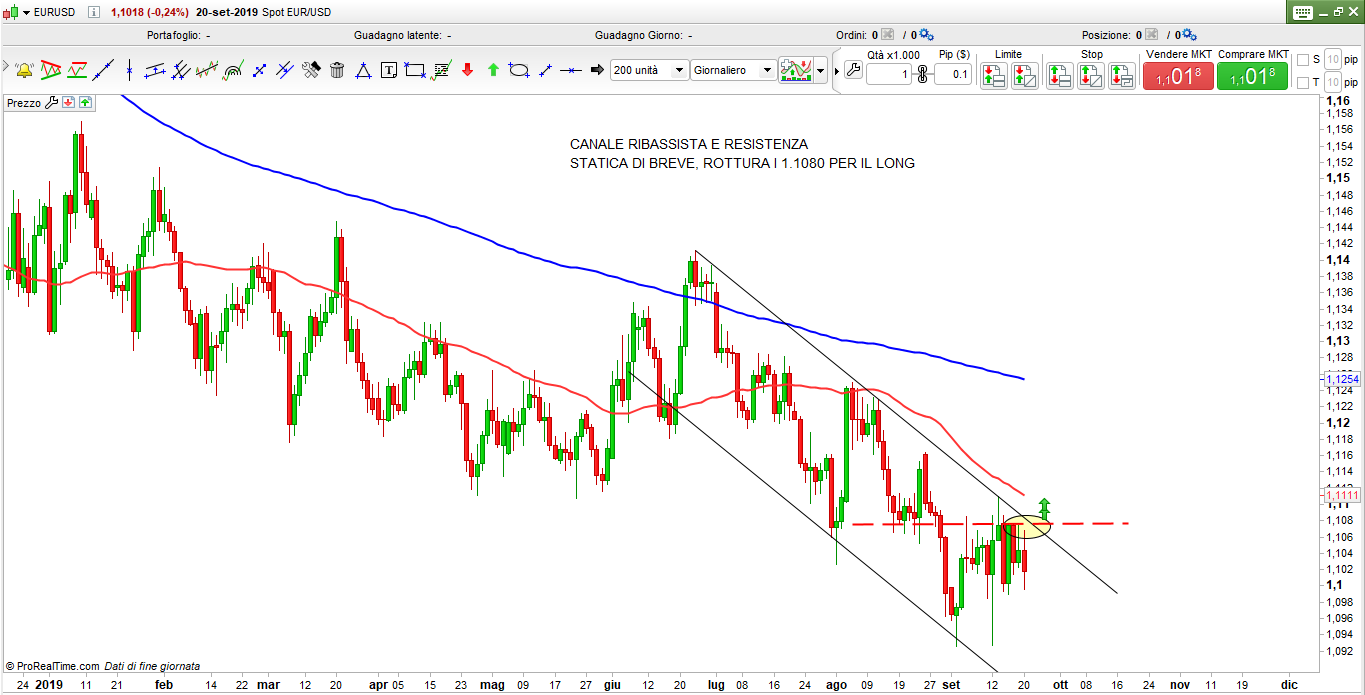
Task: Enable the T pip checkbox
Action: coord(1302,83)
